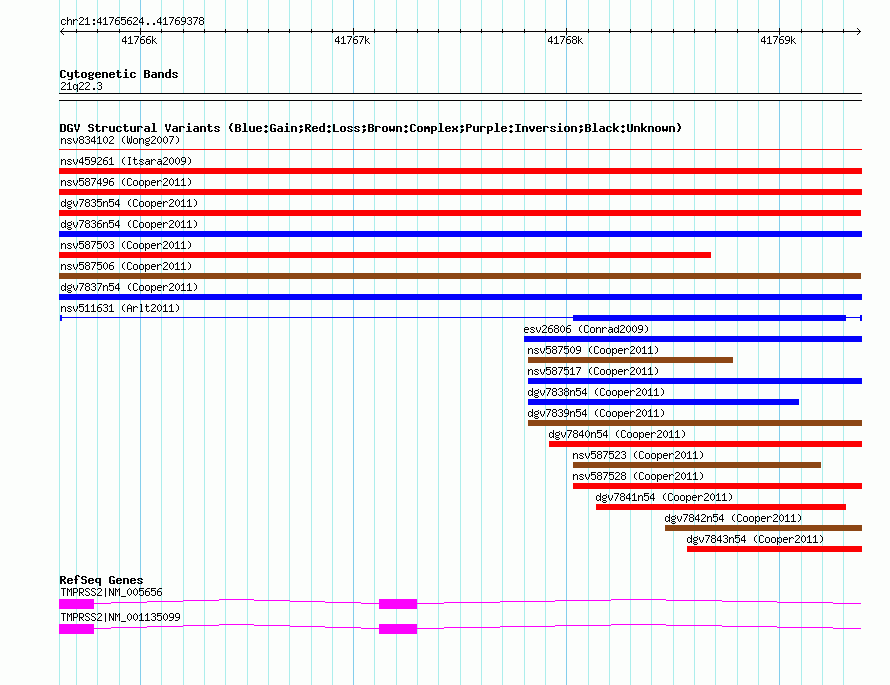Select the blue nsv587517 bar
The height and width of the screenshot is (685, 890).
point(695,381)
